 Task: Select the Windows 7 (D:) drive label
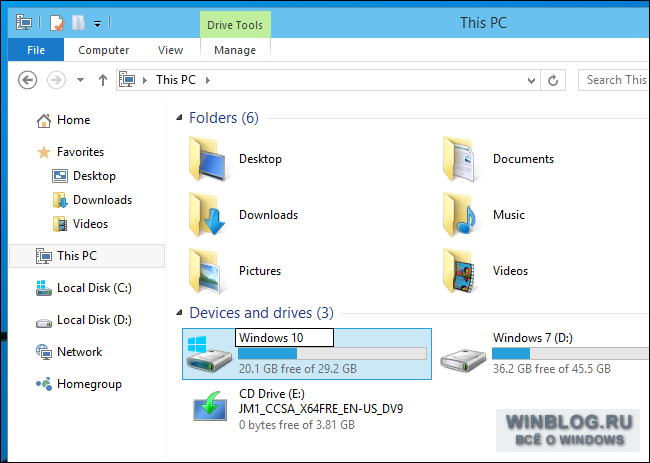(533, 338)
